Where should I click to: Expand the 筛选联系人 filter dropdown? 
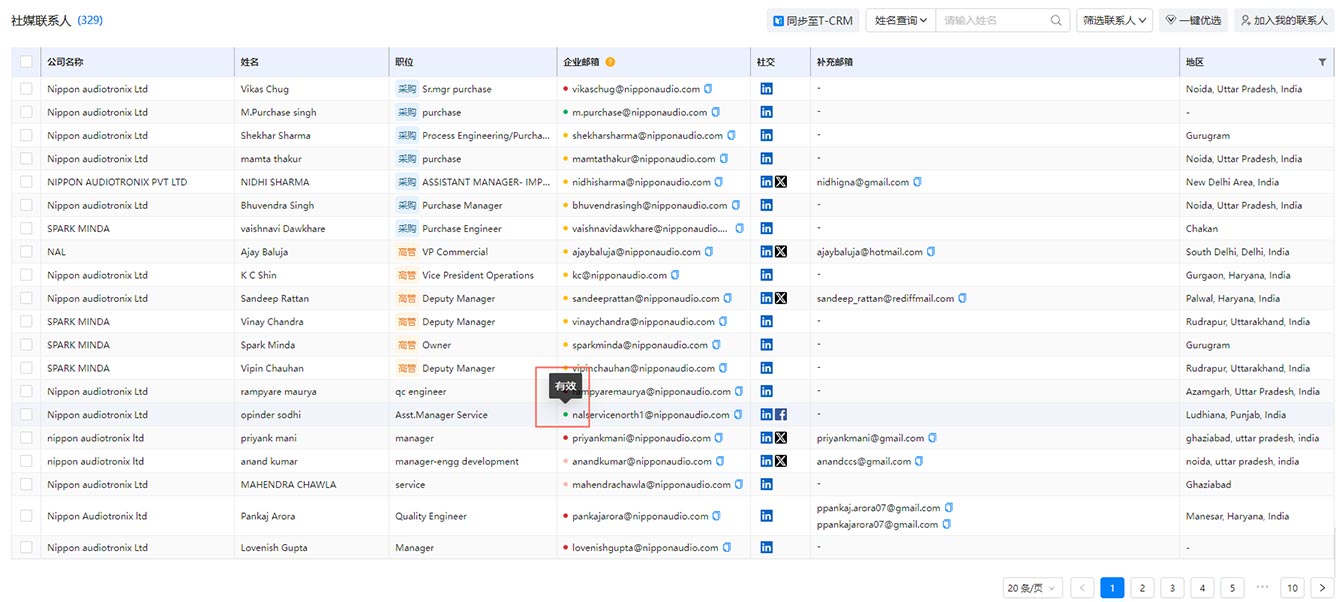click(1115, 20)
